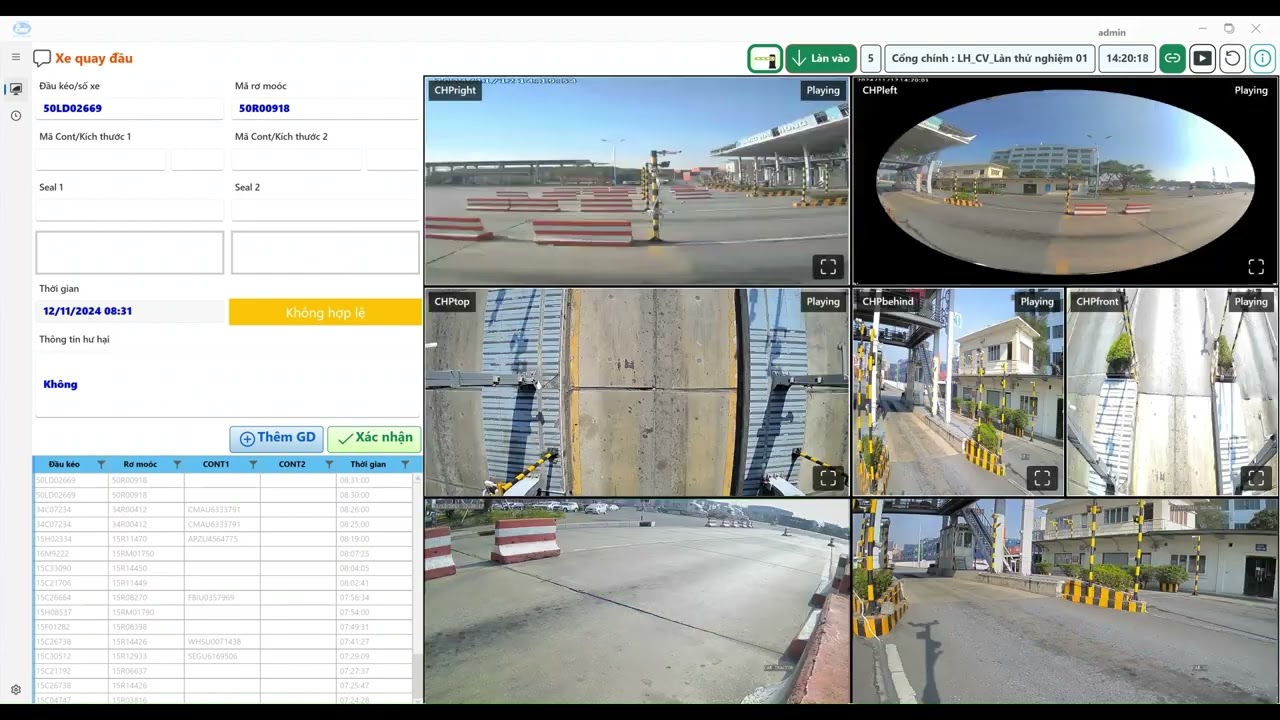
Task: Click the Xe quay đầu chat icon
Action: (x=42, y=59)
